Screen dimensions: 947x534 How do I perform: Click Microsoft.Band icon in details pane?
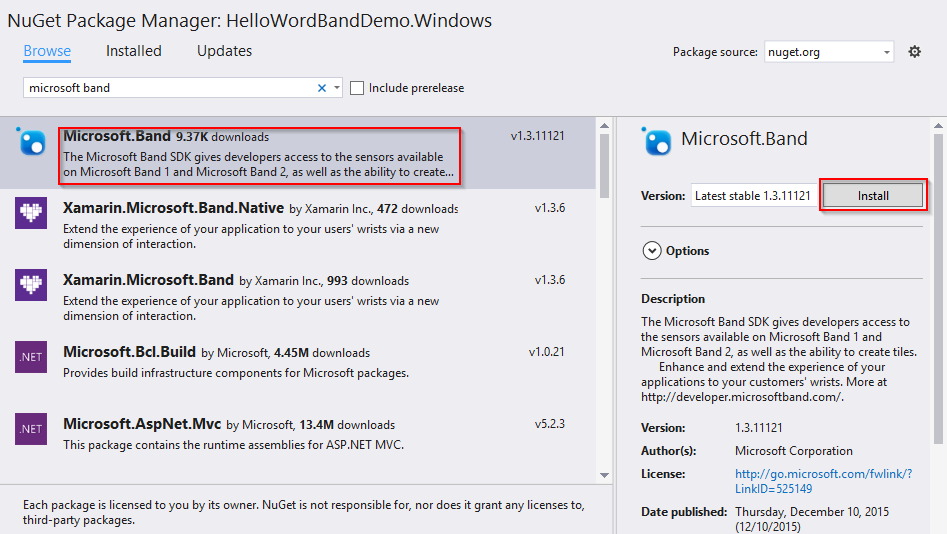pos(657,141)
